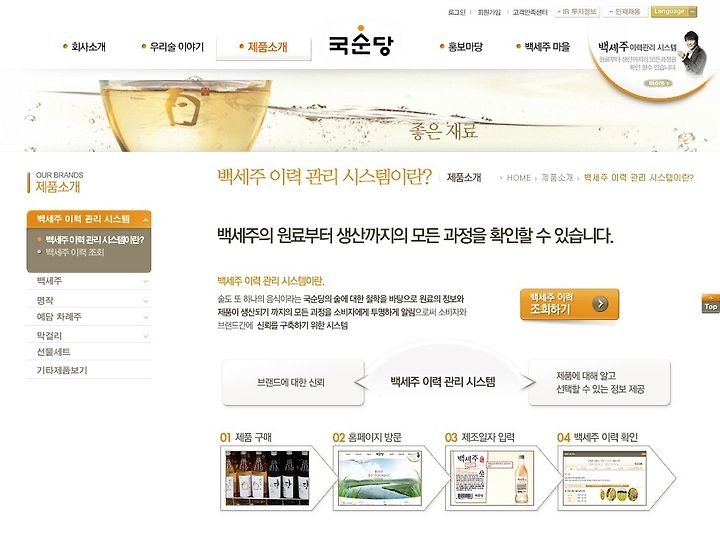Open the Language dropdown
The width and height of the screenshot is (720, 549).
(674, 12)
